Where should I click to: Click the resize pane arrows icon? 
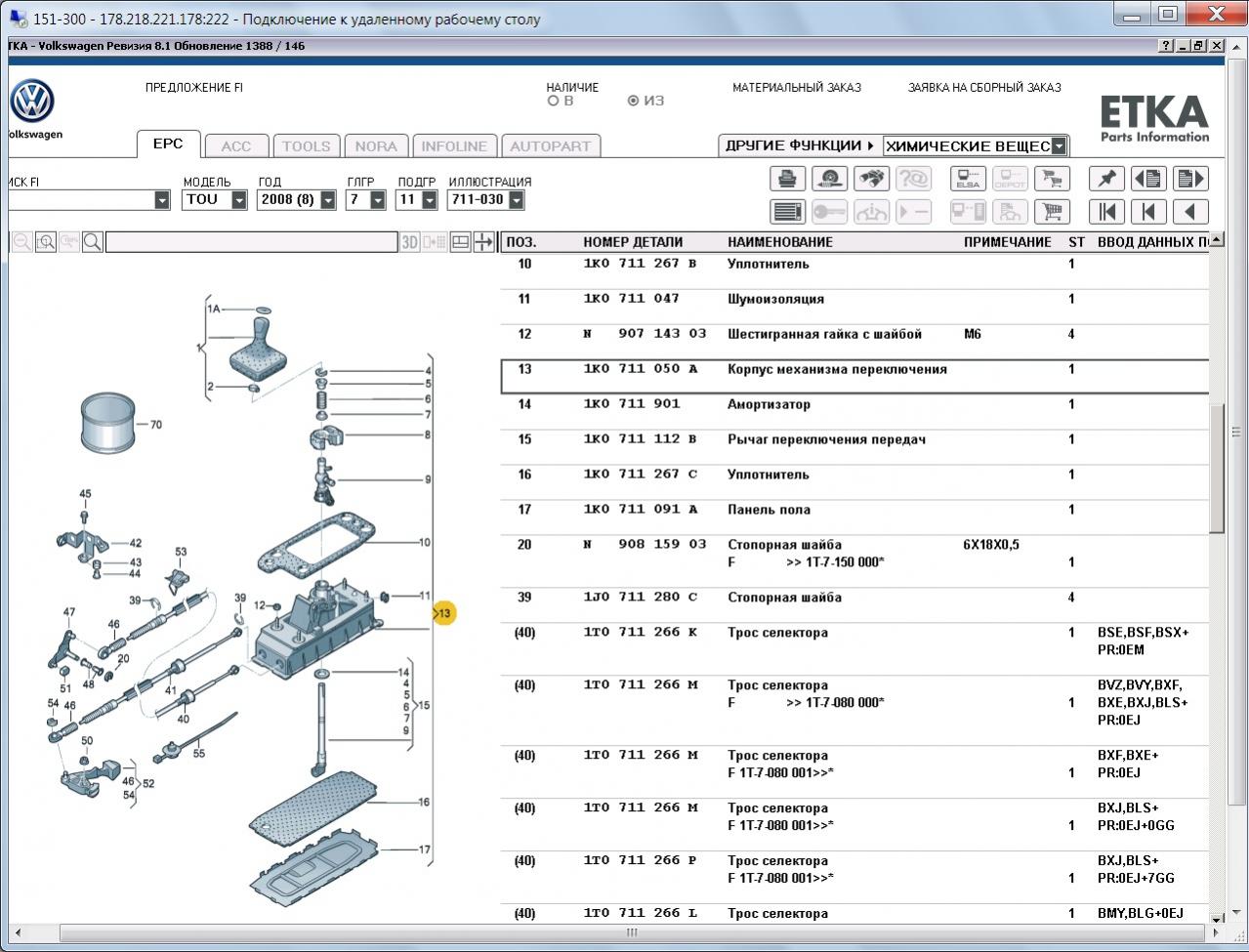click(x=484, y=242)
